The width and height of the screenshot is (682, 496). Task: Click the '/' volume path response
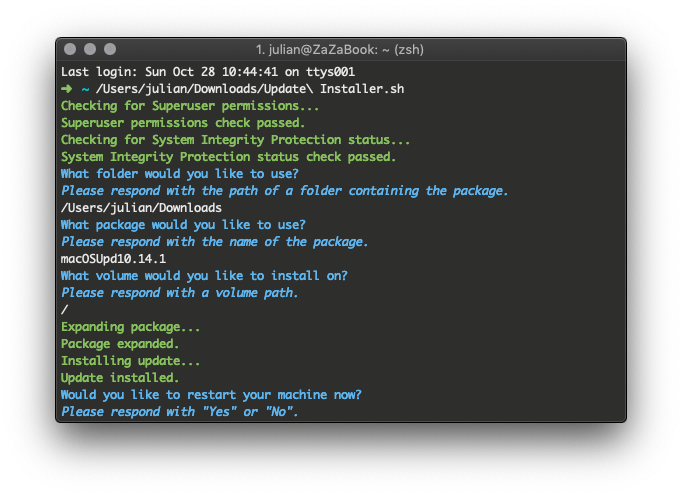64,310
